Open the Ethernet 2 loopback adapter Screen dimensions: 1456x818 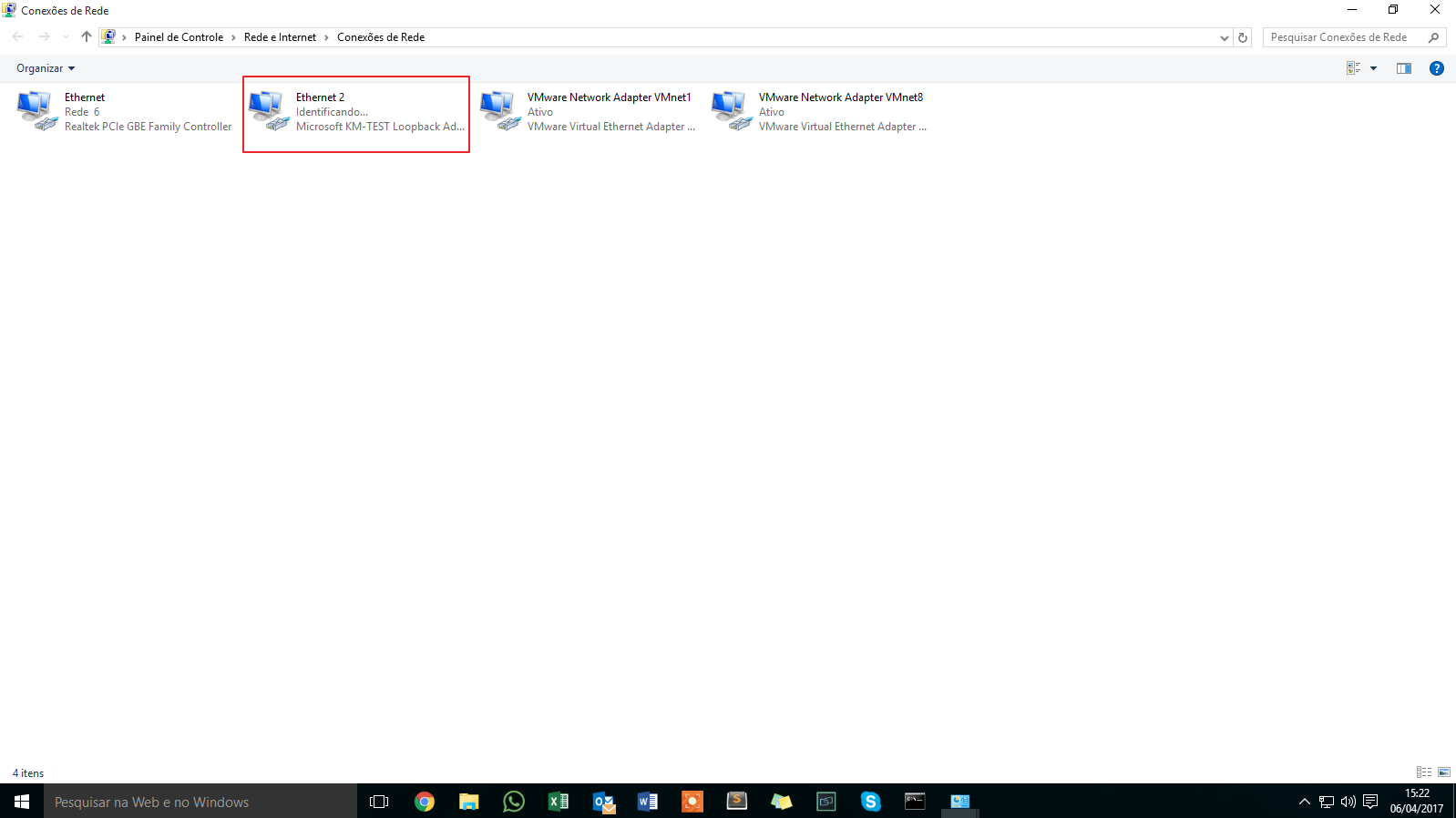355,112
